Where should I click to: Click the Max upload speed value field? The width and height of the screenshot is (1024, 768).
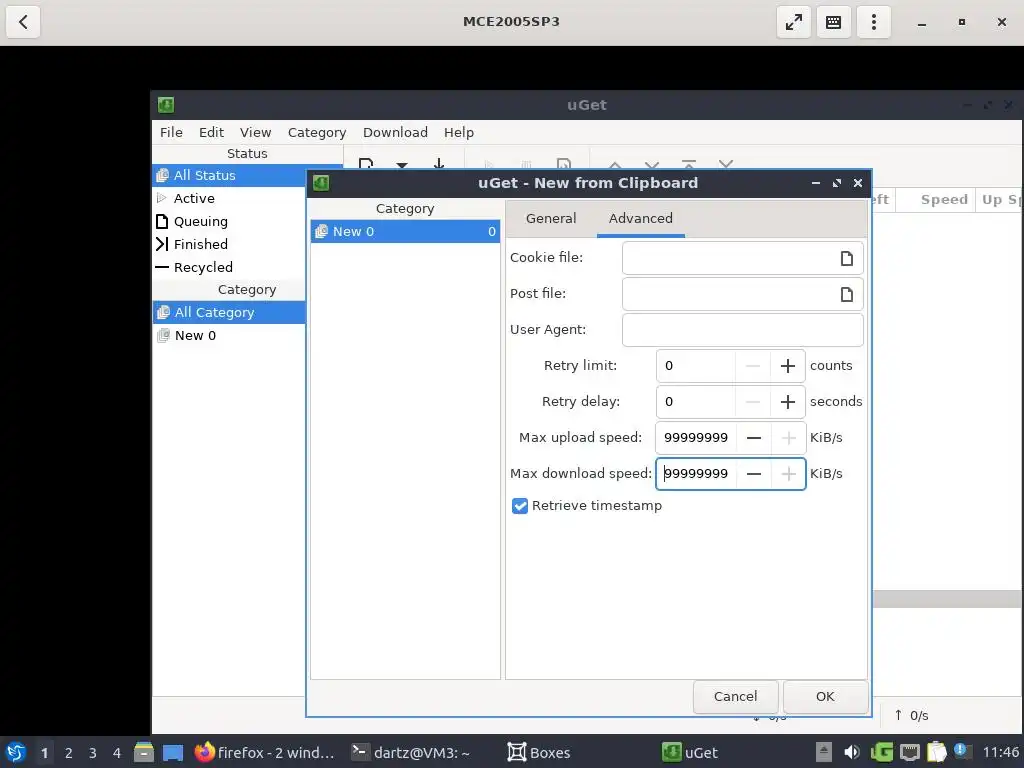[x=696, y=438]
